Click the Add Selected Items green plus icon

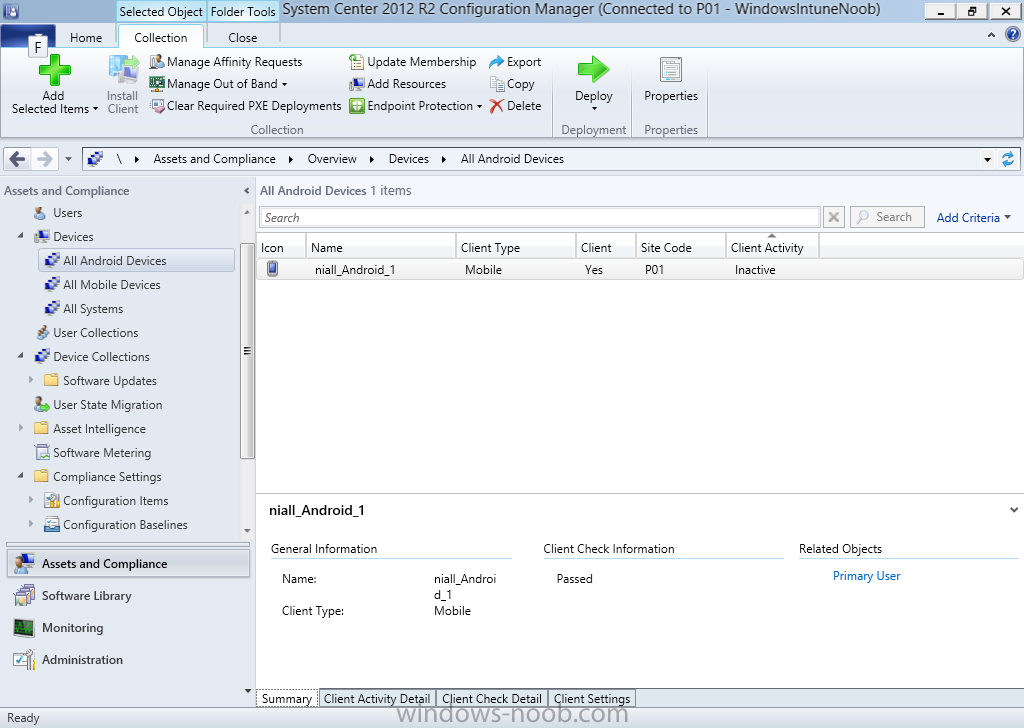click(54, 70)
